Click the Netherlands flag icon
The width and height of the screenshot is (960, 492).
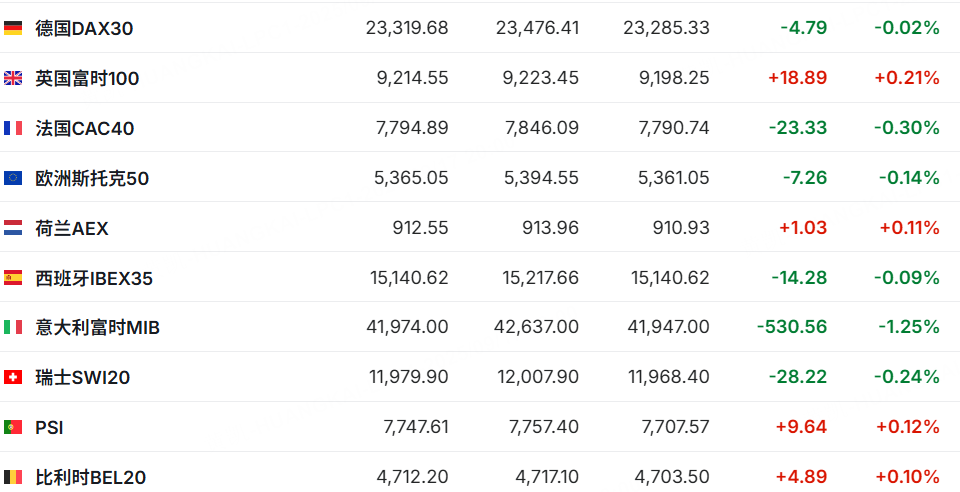coord(13,228)
